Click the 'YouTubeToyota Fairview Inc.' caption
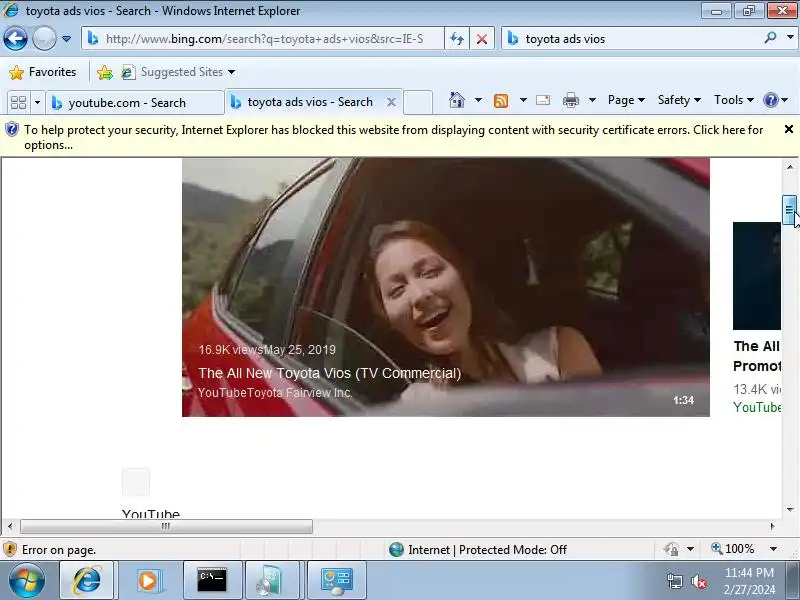 275,393
